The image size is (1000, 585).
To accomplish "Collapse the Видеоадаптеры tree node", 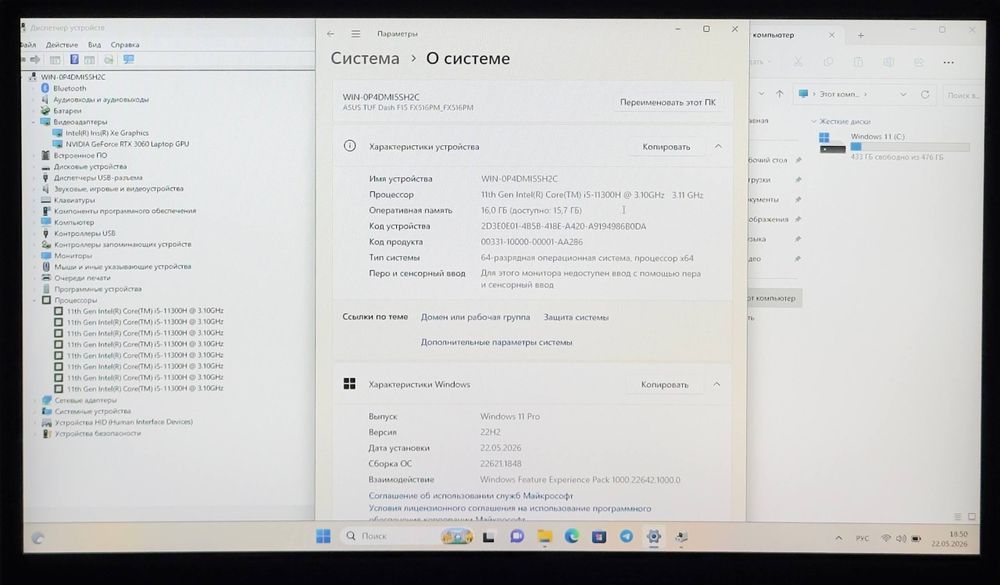I will click(x=34, y=122).
